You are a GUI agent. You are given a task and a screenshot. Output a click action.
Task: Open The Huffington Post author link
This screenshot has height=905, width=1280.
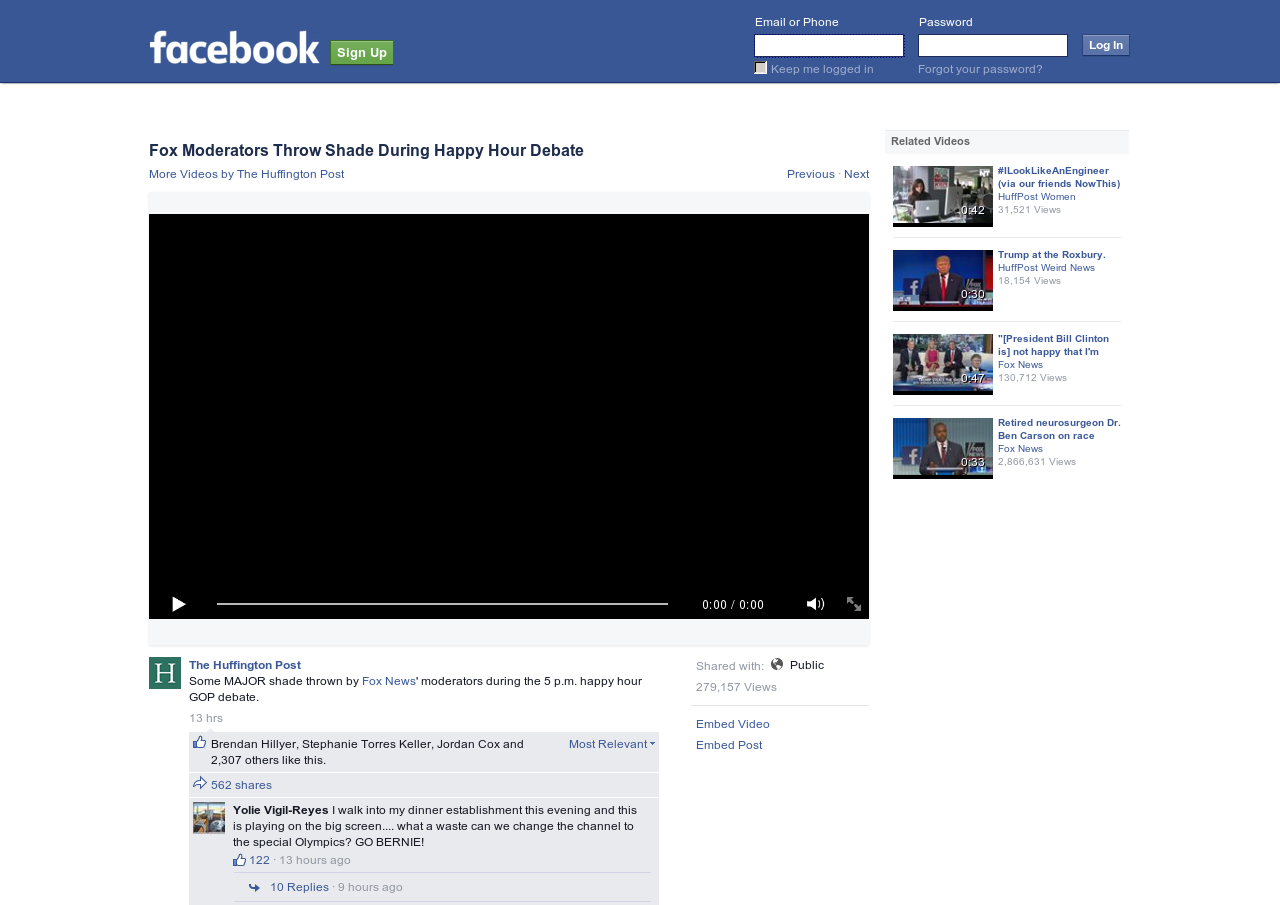(x=245, y=665)
